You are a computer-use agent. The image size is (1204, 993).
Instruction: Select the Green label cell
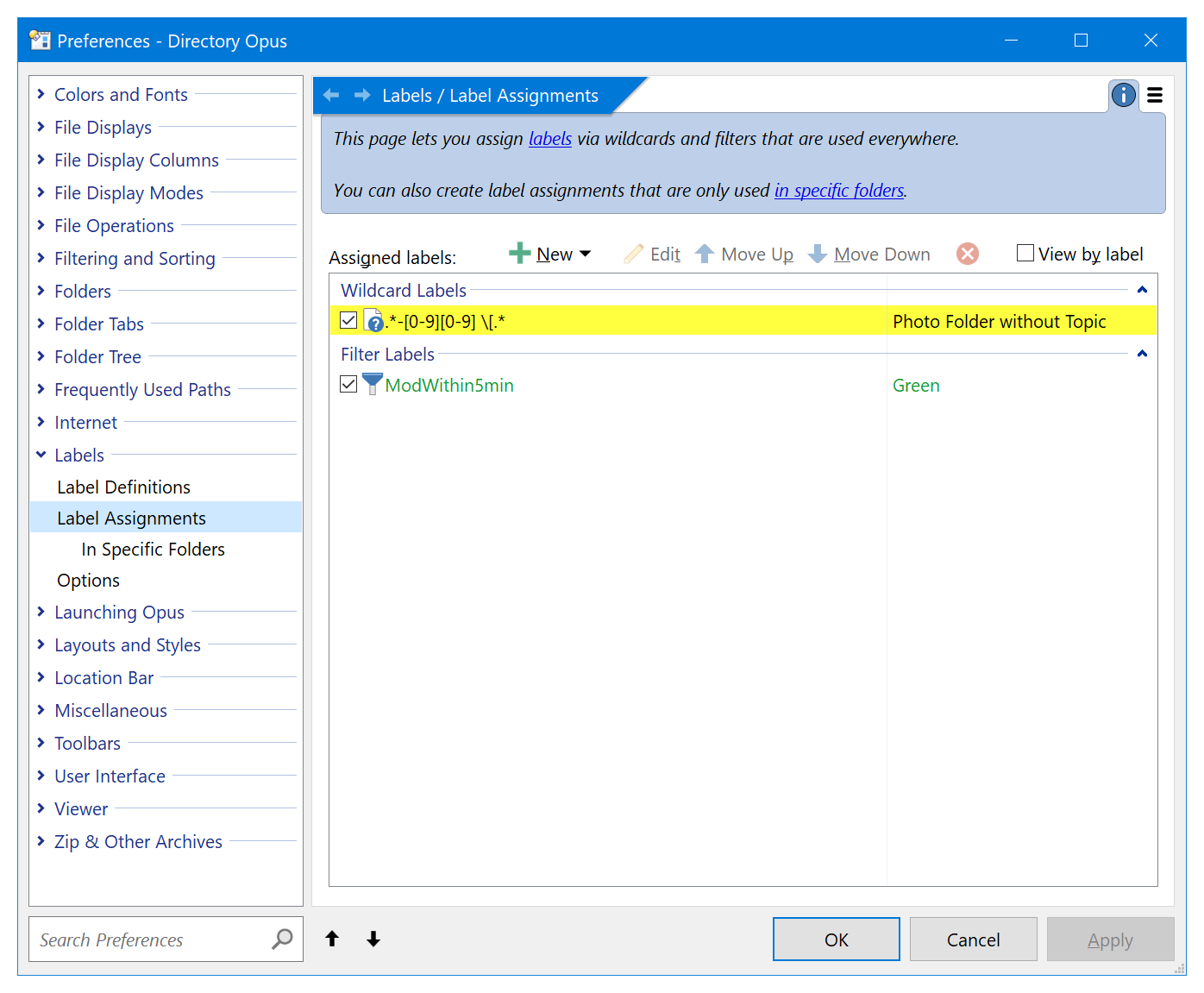pyautogui.click(x=916, y=385)
